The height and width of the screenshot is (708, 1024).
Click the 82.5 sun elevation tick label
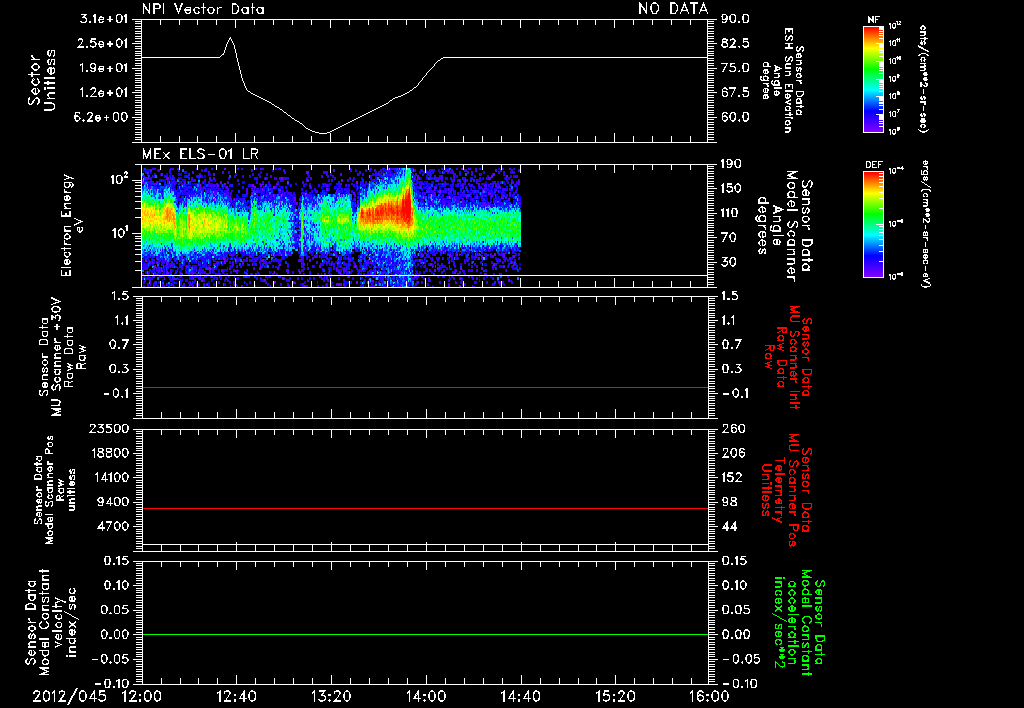[735, 43]
